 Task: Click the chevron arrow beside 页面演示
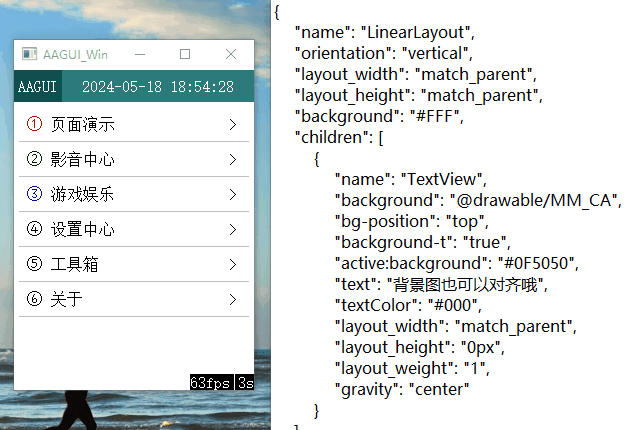[x=233, y=125]
